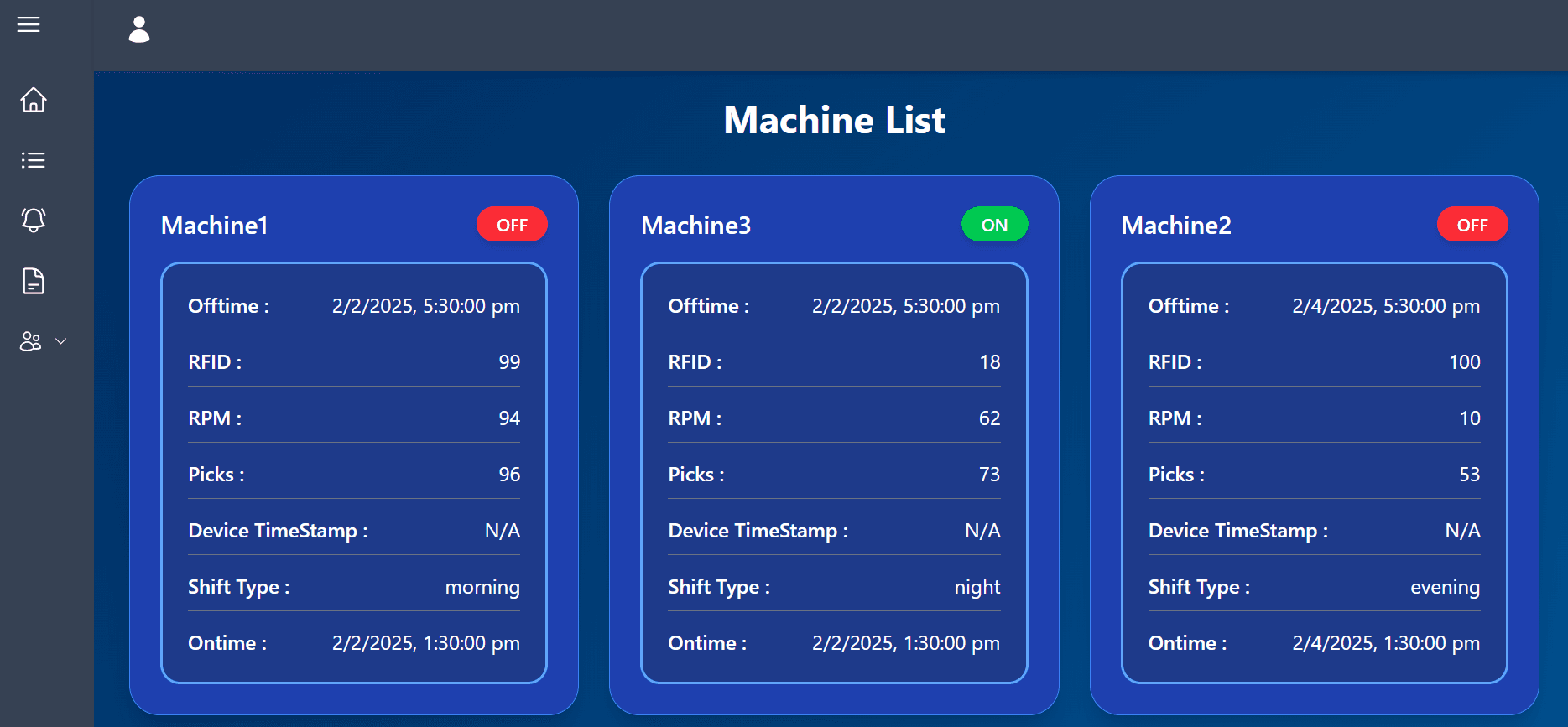Click Machine1 Ontime value 2/2/2025, 1:30:00 pm
This screenshot has height=727, width=1568.
426,643
